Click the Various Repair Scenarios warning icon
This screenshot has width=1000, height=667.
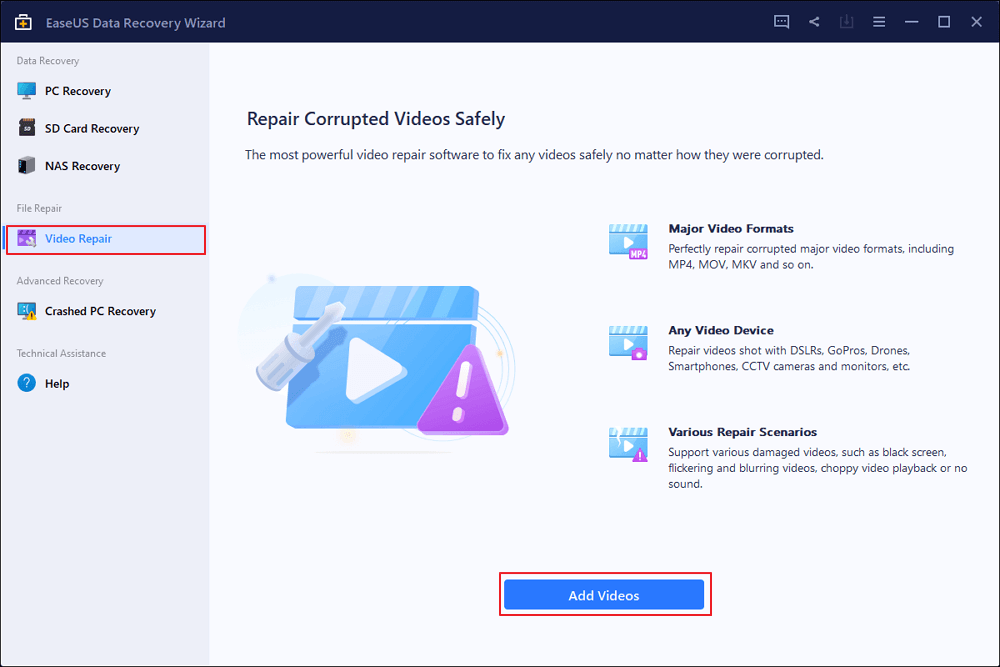click(628, 444)
